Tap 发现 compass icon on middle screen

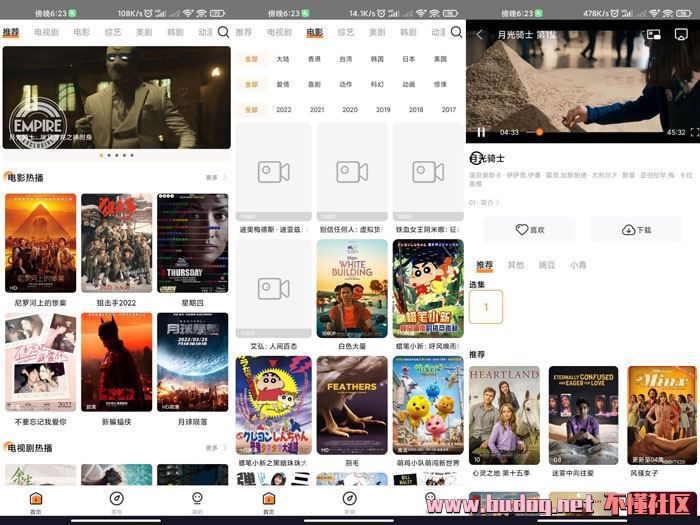[350, 502]
